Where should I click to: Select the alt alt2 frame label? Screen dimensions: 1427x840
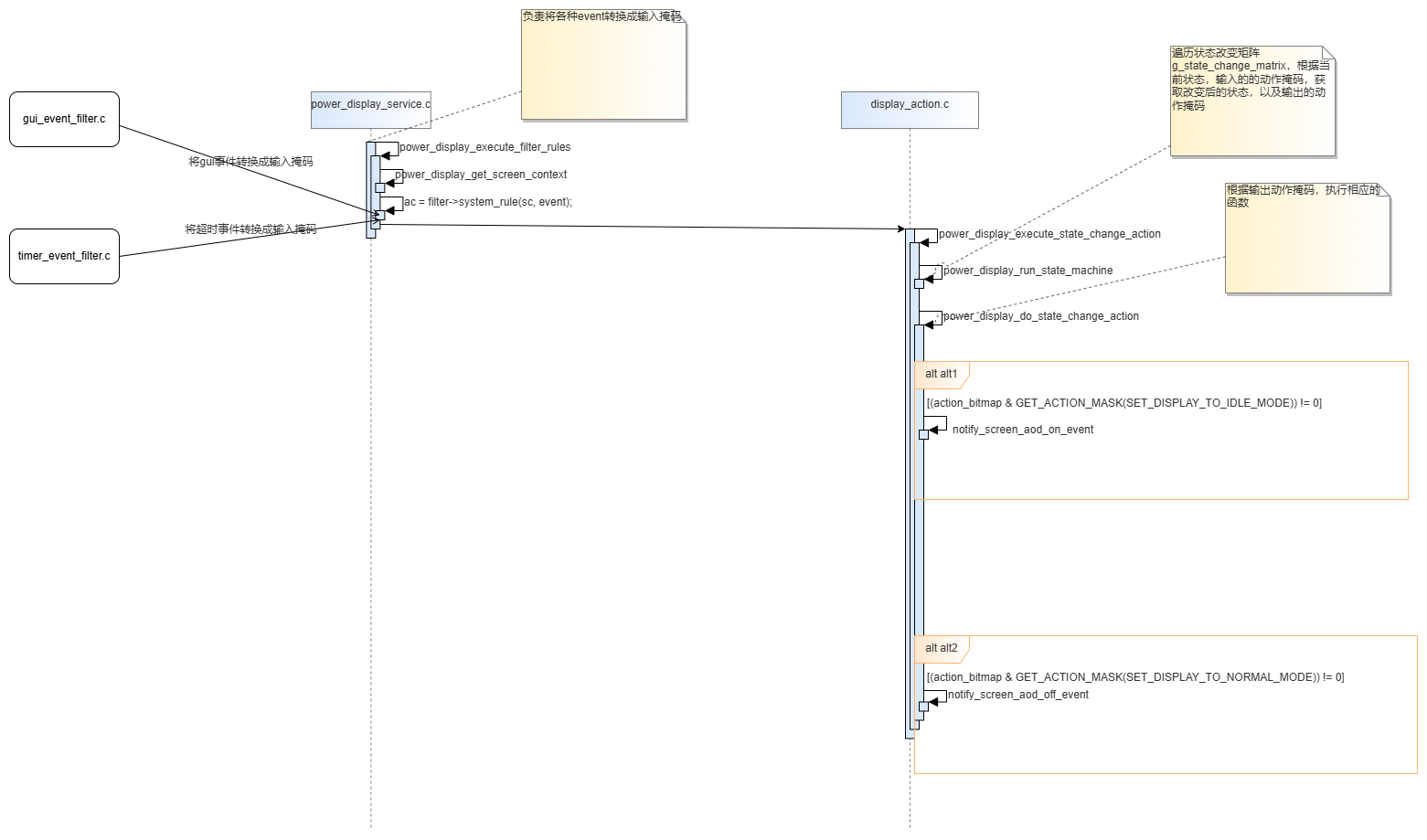pos(942,648)
